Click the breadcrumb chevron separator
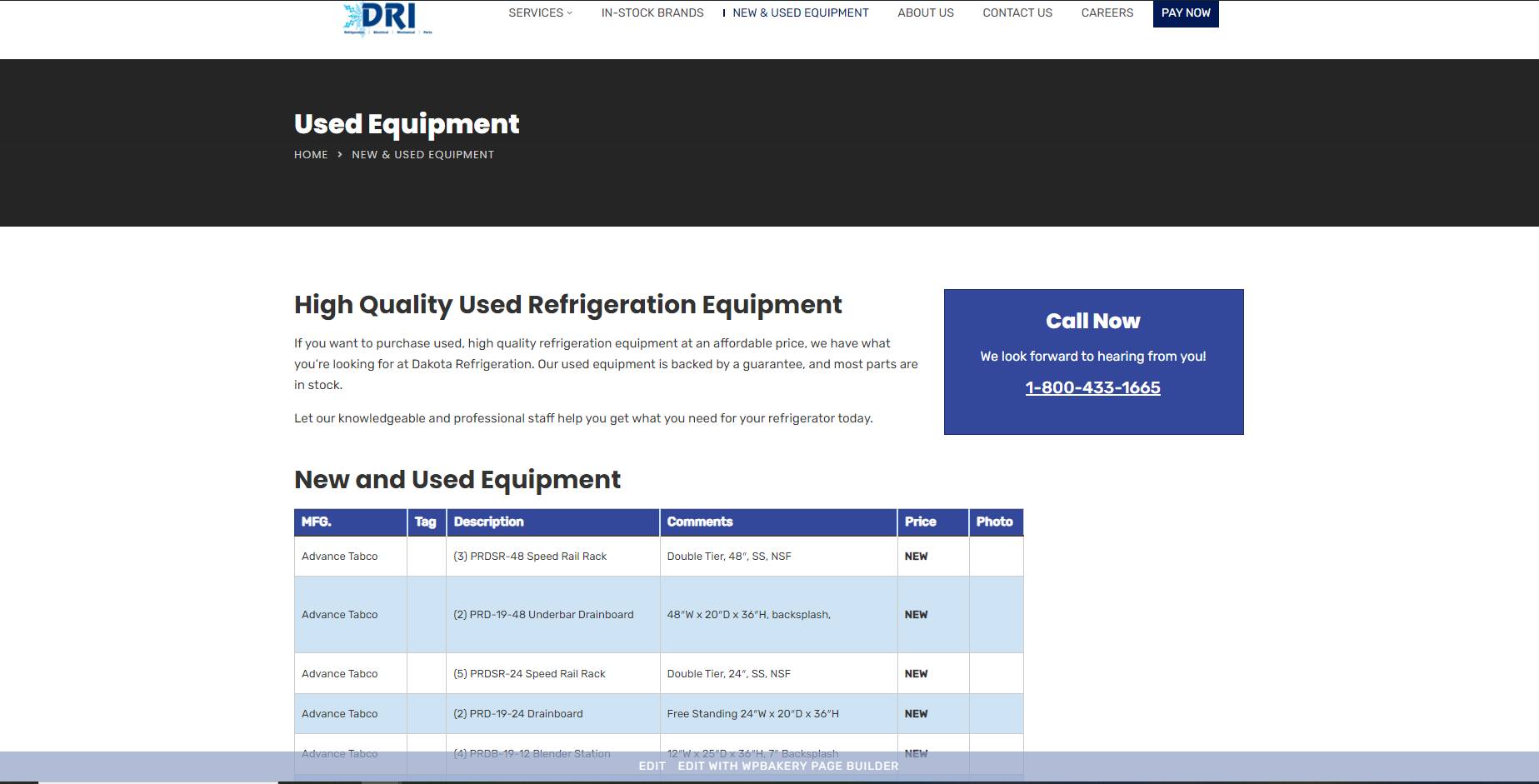Image resolution: width=1539 pixels, height=784 pixels. point(340,155)
